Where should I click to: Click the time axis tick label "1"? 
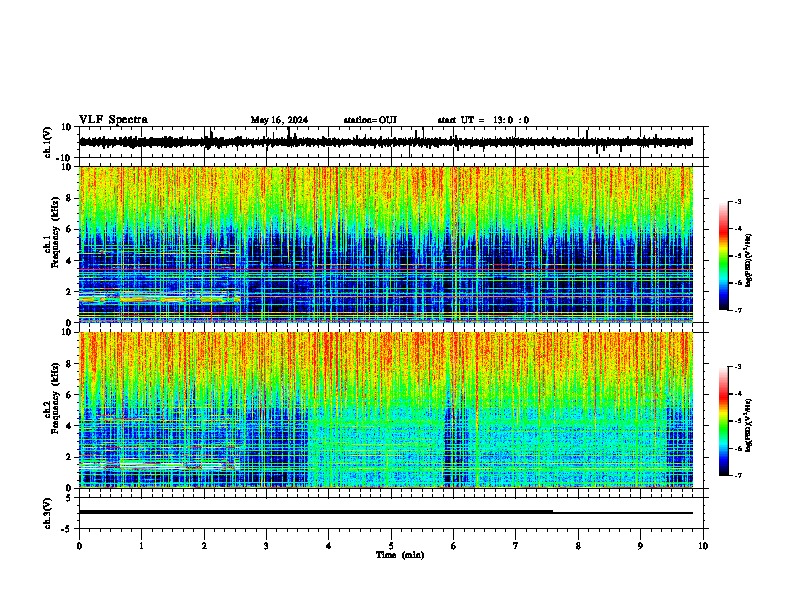141,546
